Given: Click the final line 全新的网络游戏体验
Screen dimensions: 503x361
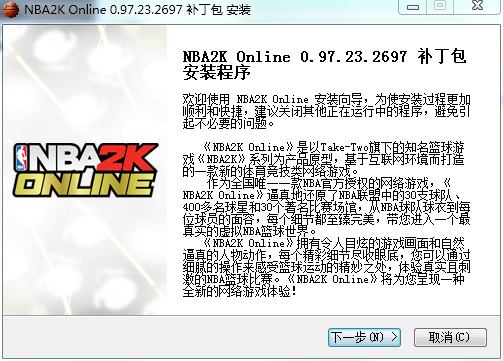Looking at the screenshot, I should [x=239, y=291].
